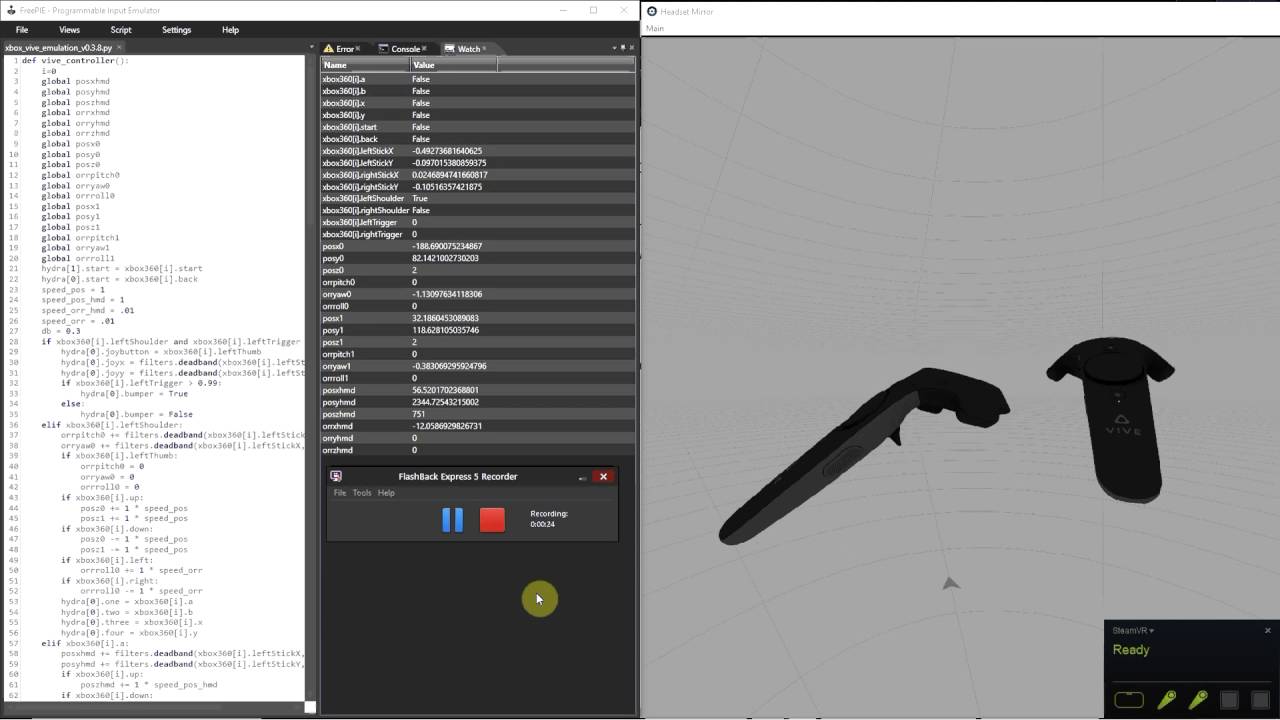The height and width of the screenshot is (720, 1280).
Task: Open the Tools menu in FlashBack recorder
Action: click(x=362, y=493)
